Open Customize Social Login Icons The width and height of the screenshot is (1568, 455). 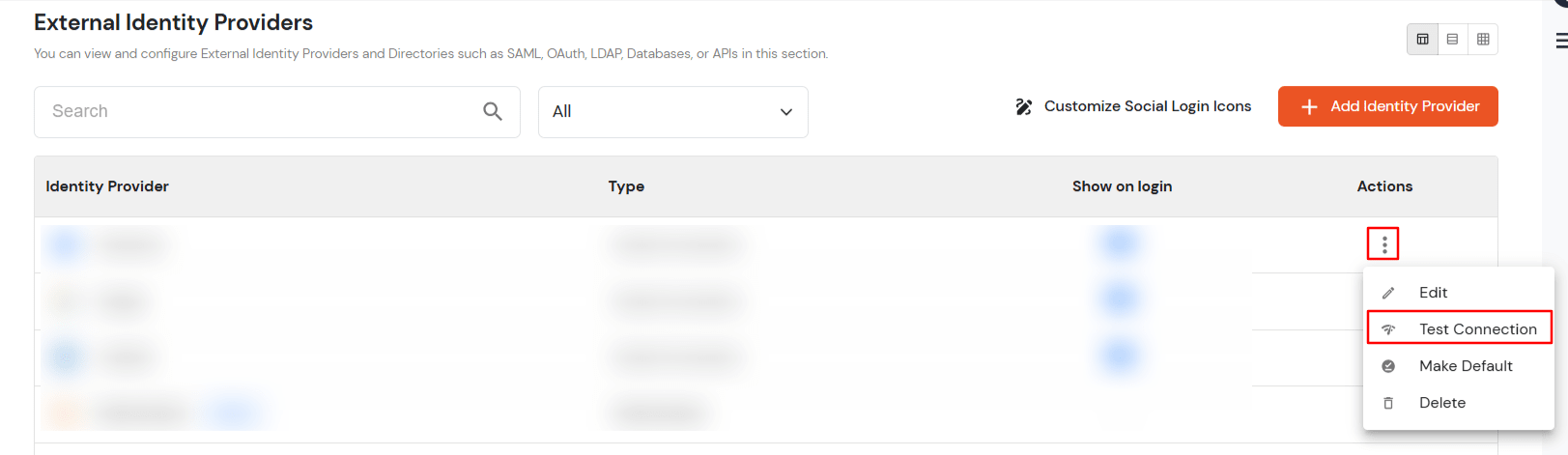[x=1133, y=106]
